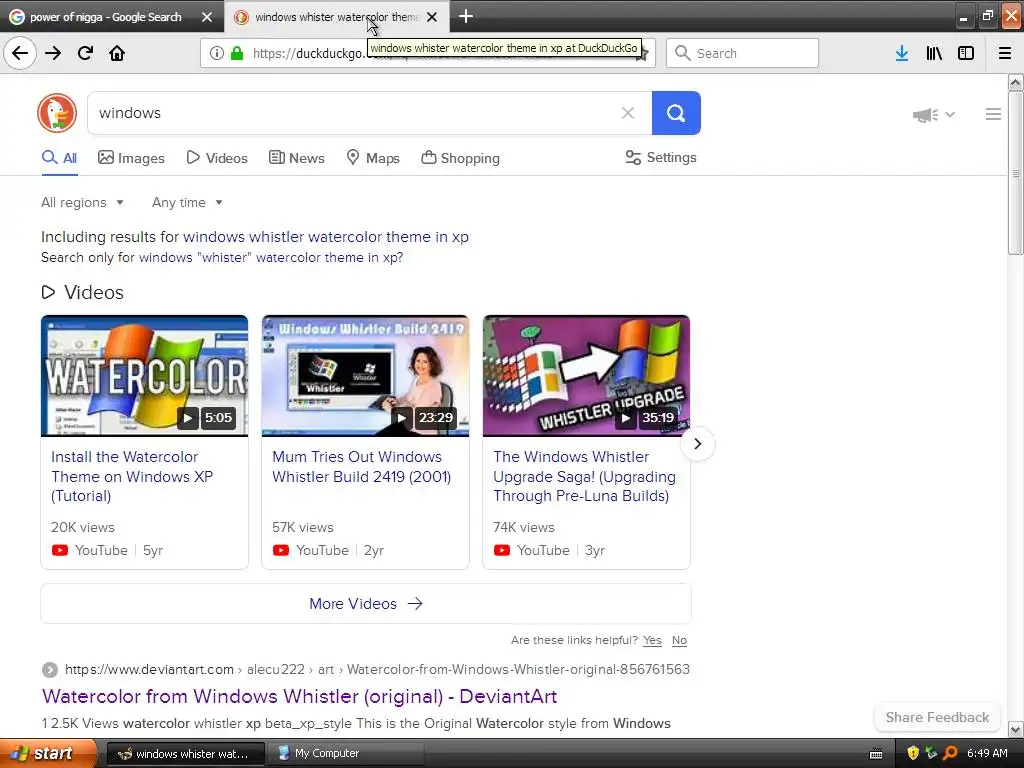Open Windows Whistler Upgrade Saga title
Viewport: 1024px width, 768px height.
(x=584, y=476)
